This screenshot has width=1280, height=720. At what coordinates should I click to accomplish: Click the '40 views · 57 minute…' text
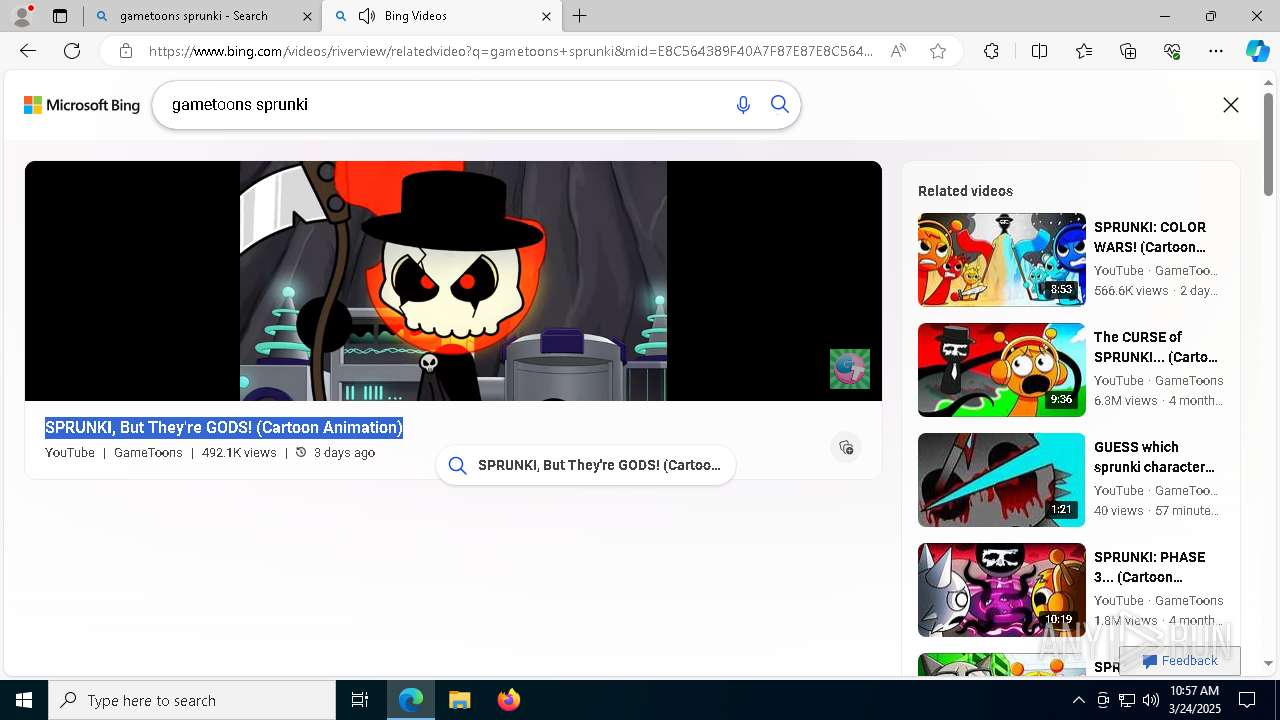pos(1156,510)
